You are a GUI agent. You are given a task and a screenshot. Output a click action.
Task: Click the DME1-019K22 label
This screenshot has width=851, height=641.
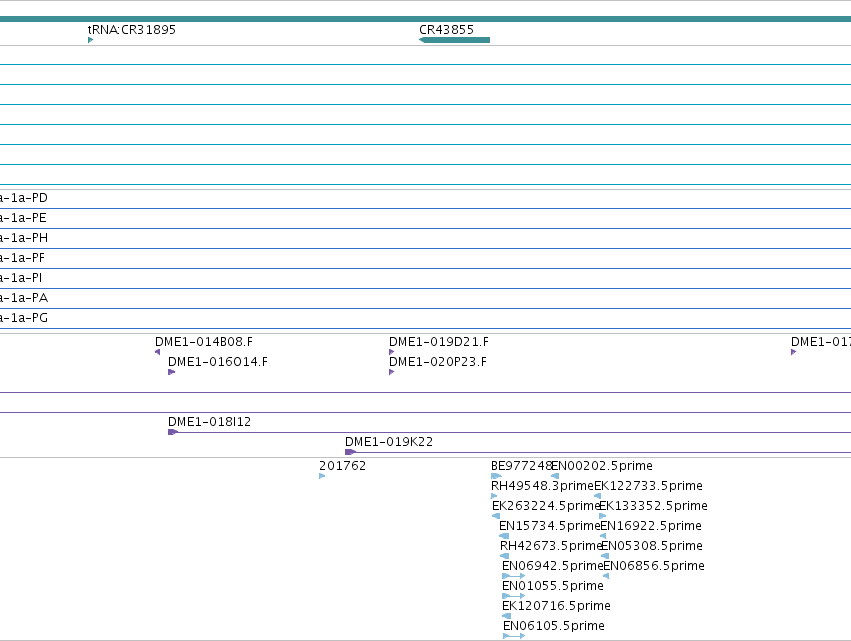click(x=389, y=442)
